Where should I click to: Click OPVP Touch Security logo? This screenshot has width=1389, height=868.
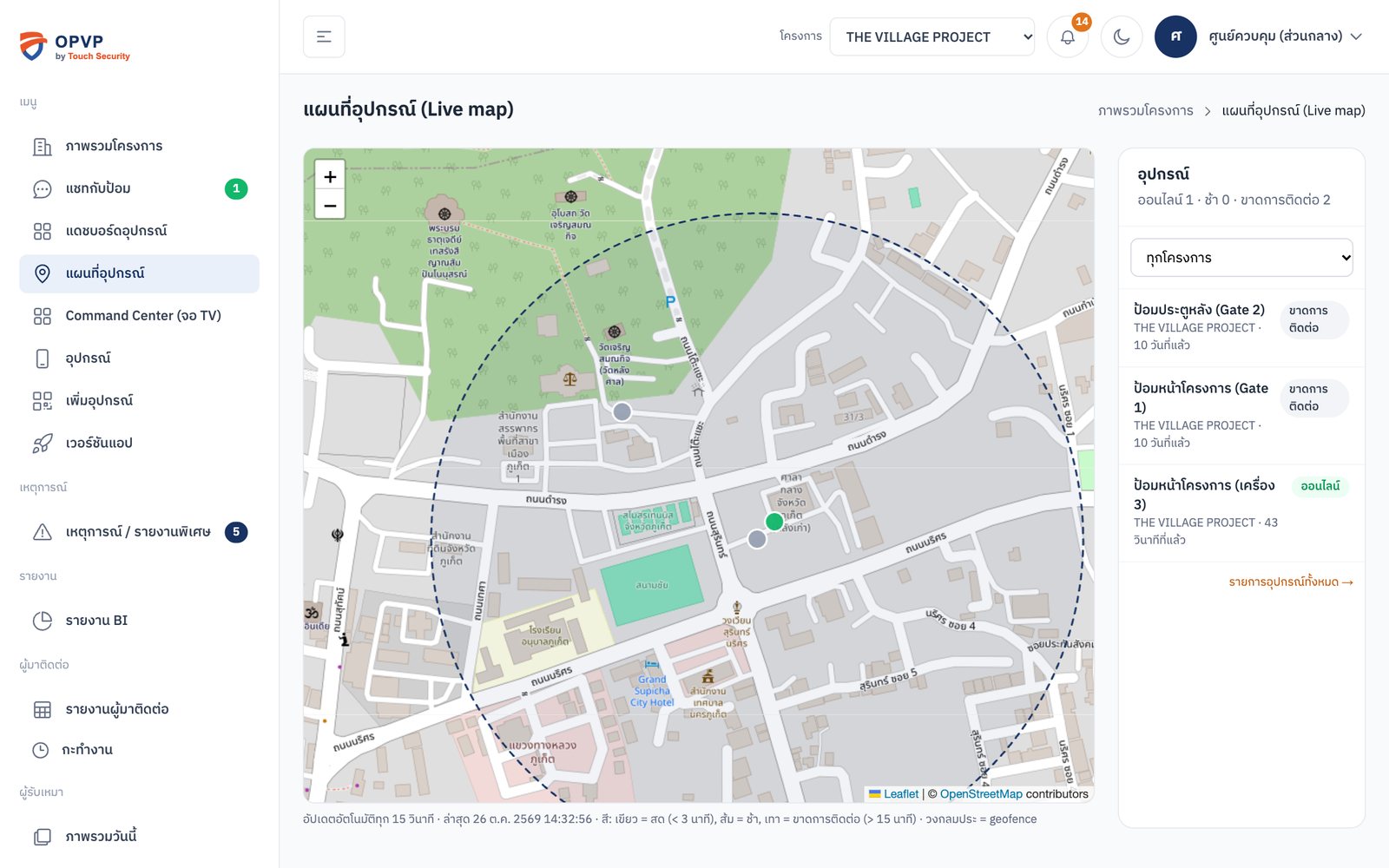[x=75, y=46]
